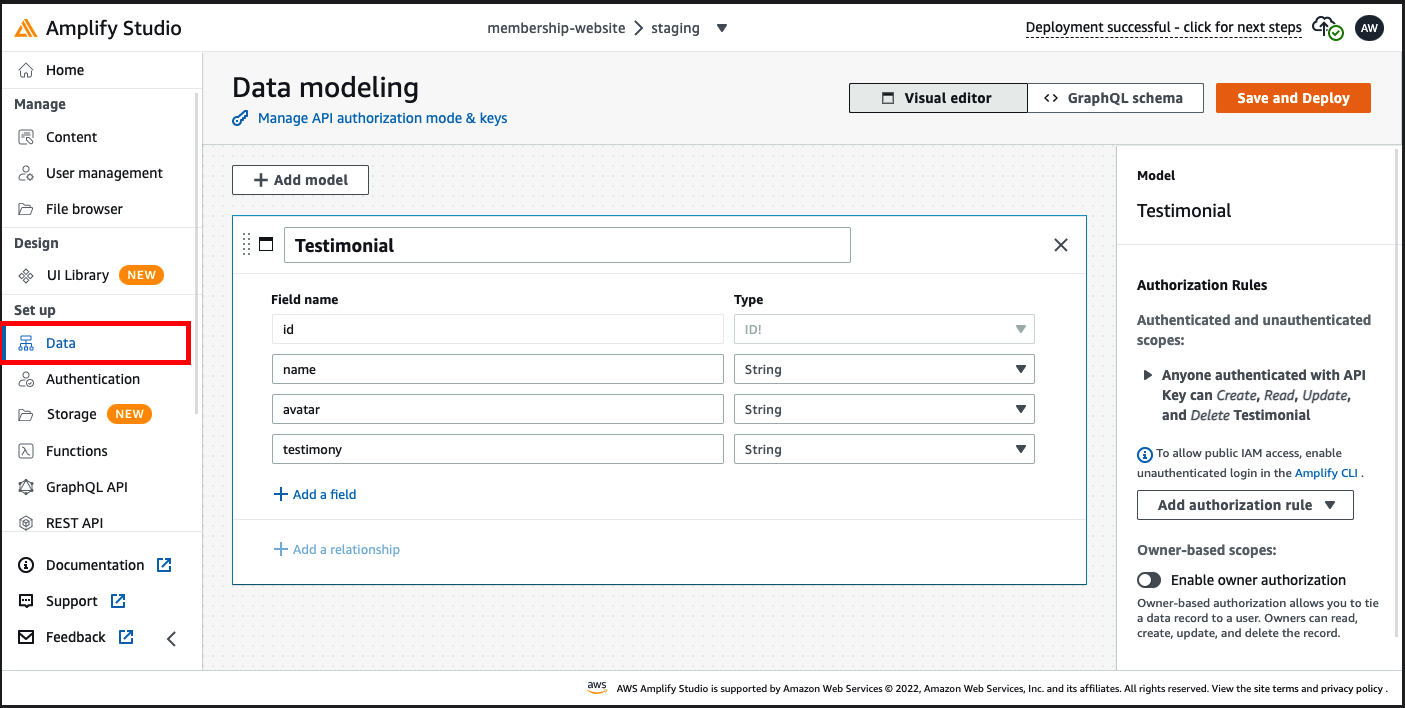Viewport: 1405px width, 708px height.
Task: Click the Content document icon
Action: tap(27, 137)
